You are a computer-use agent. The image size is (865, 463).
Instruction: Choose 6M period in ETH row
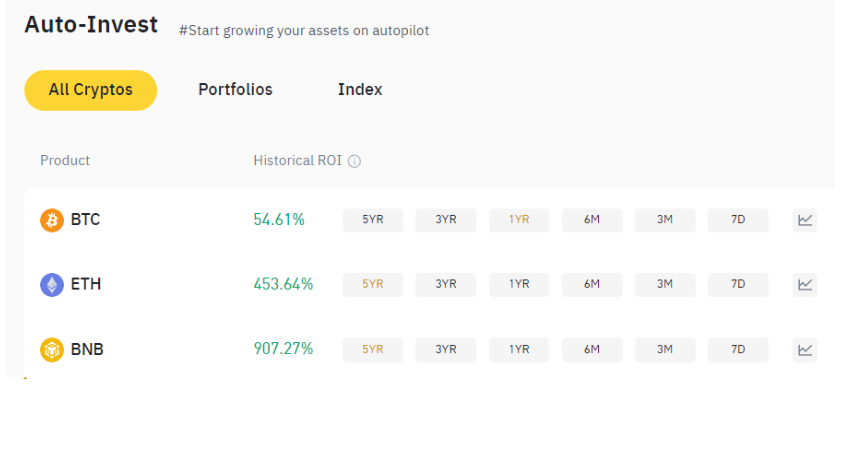pos(592,285)
